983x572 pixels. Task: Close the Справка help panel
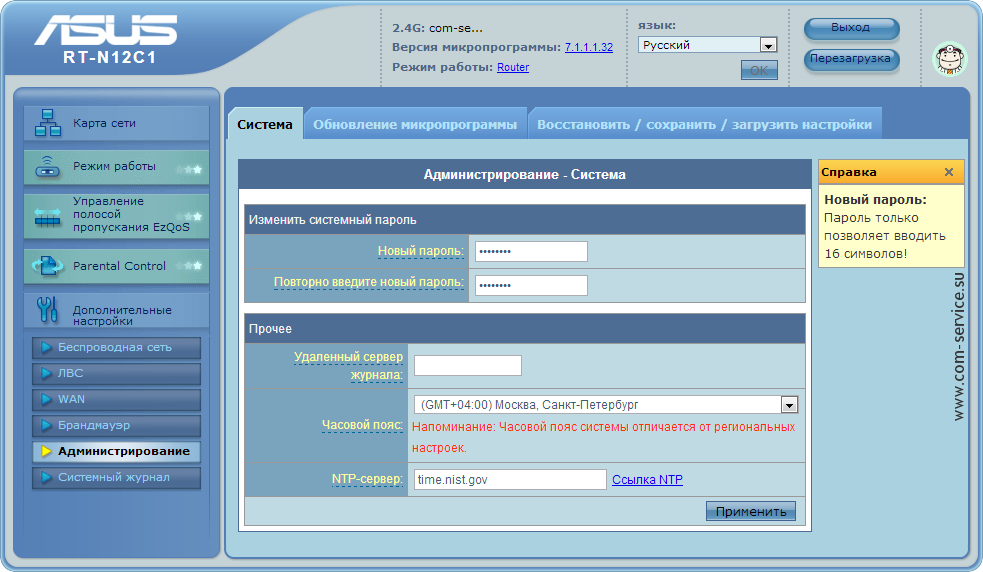point(948,172)
